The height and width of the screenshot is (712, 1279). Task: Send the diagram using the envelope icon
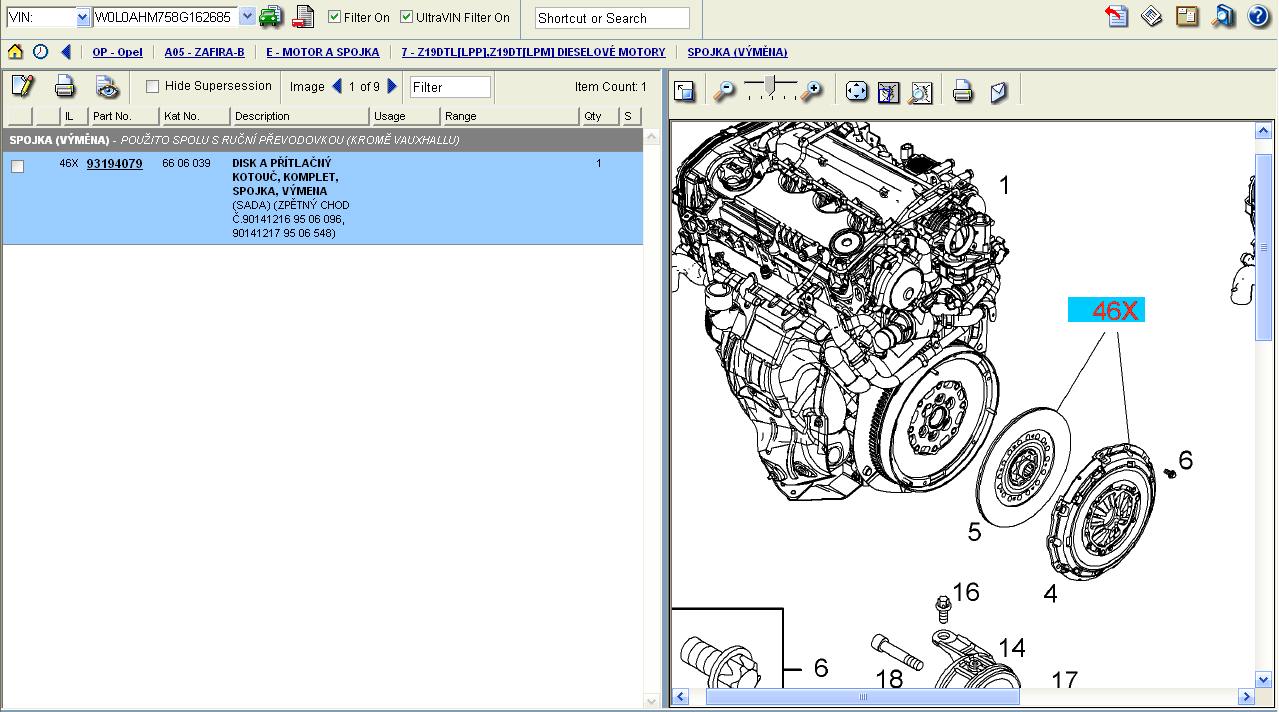coord(998,92)
